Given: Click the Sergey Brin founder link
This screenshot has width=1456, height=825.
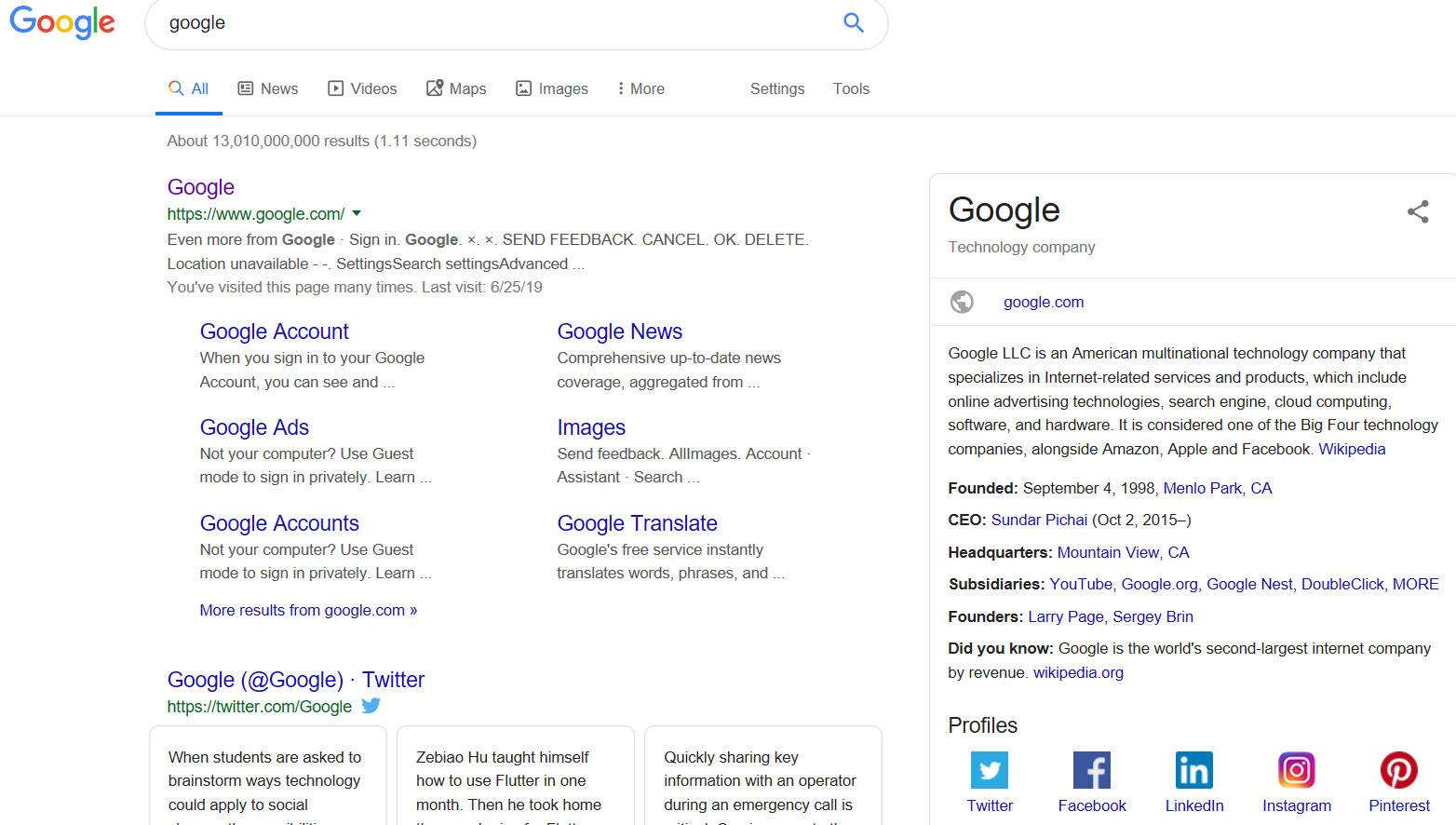Looking at the screenshot, I should pyautogui.click(x=1153, y=616).
